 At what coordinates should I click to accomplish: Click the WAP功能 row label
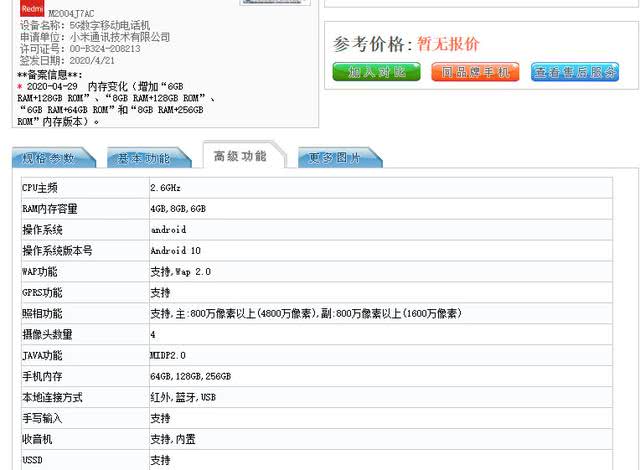click(x=40, y=272)
